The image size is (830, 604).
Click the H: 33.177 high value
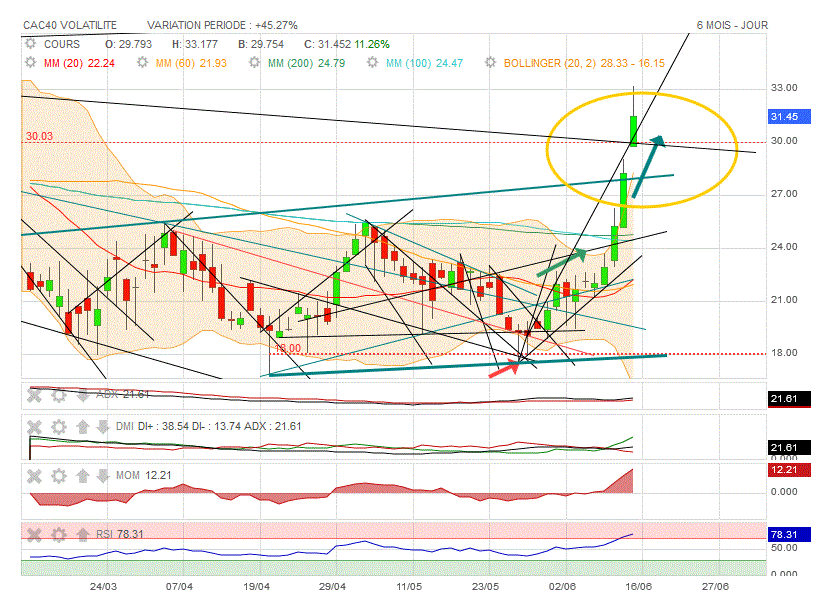pyautogui.click(x=195, y=44)
